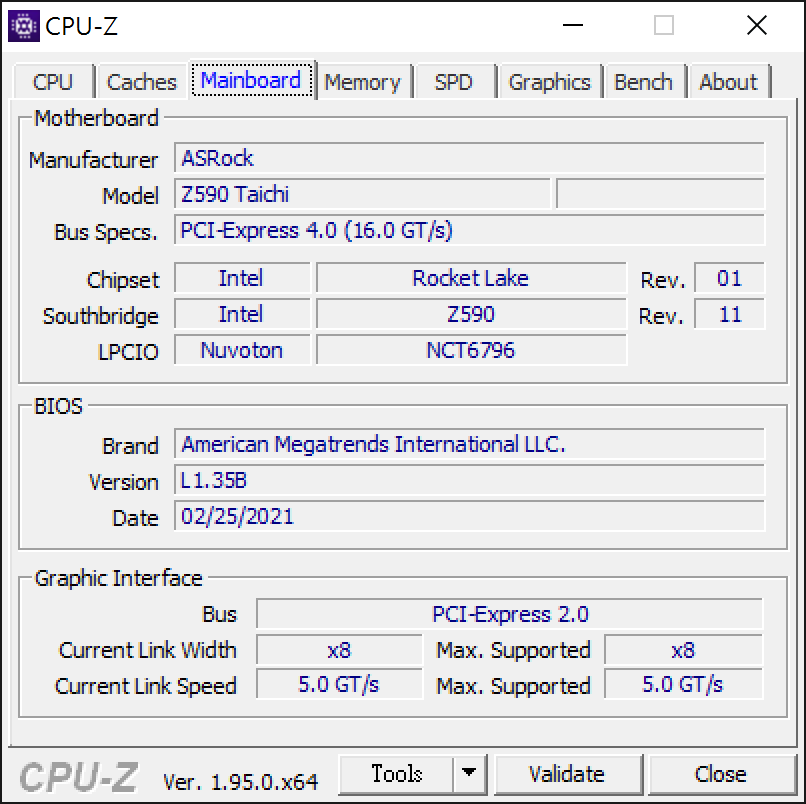Screen dimensions: 806x804
Task: Click the ASRock manufacturer field
Action: [469, 158]
